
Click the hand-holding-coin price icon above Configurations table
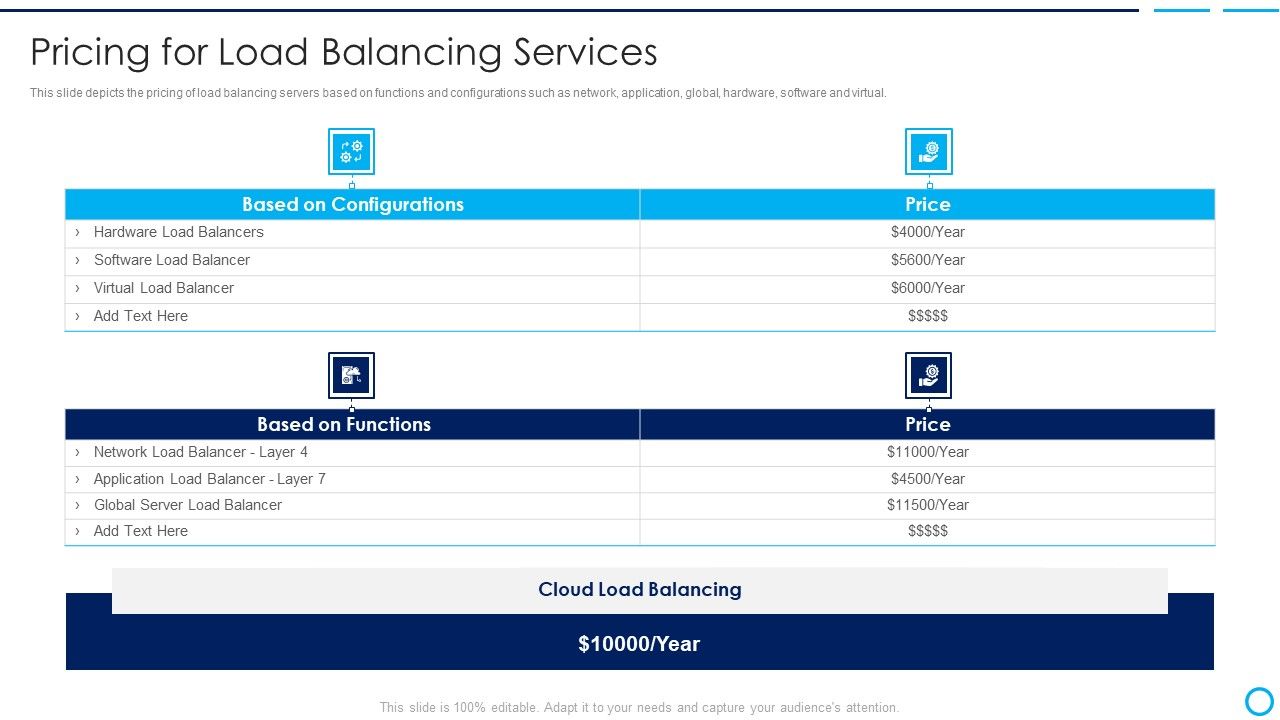point(928,151)
